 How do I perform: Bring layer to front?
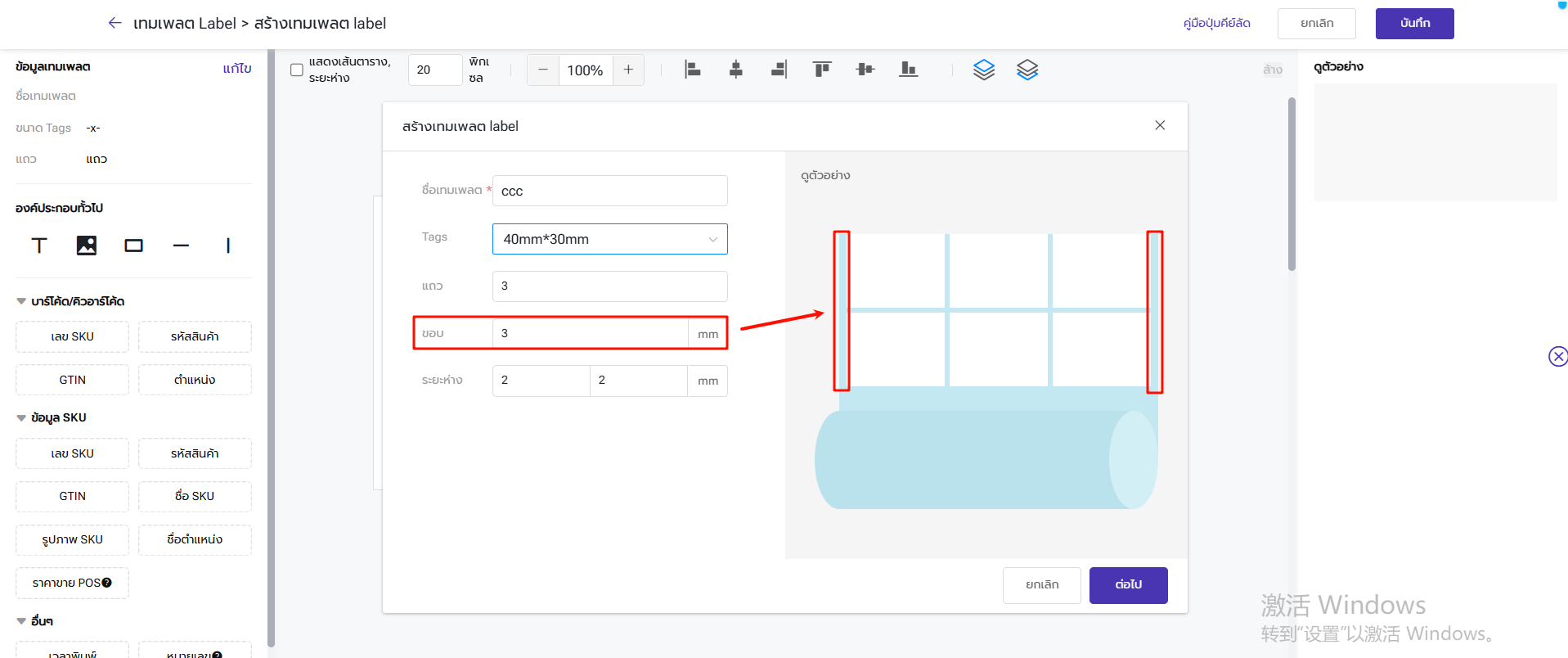(984, 70)
